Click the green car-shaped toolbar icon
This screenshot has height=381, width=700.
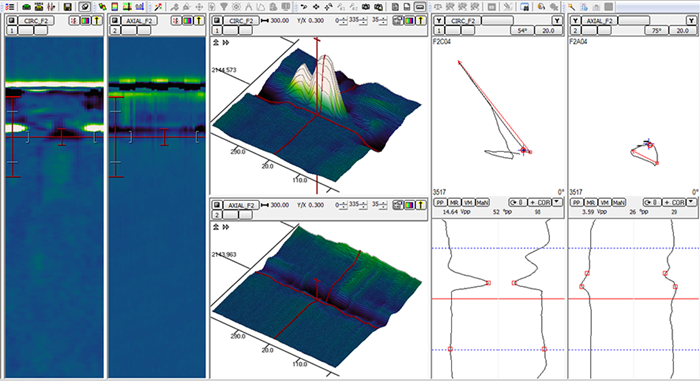[27, 7]
